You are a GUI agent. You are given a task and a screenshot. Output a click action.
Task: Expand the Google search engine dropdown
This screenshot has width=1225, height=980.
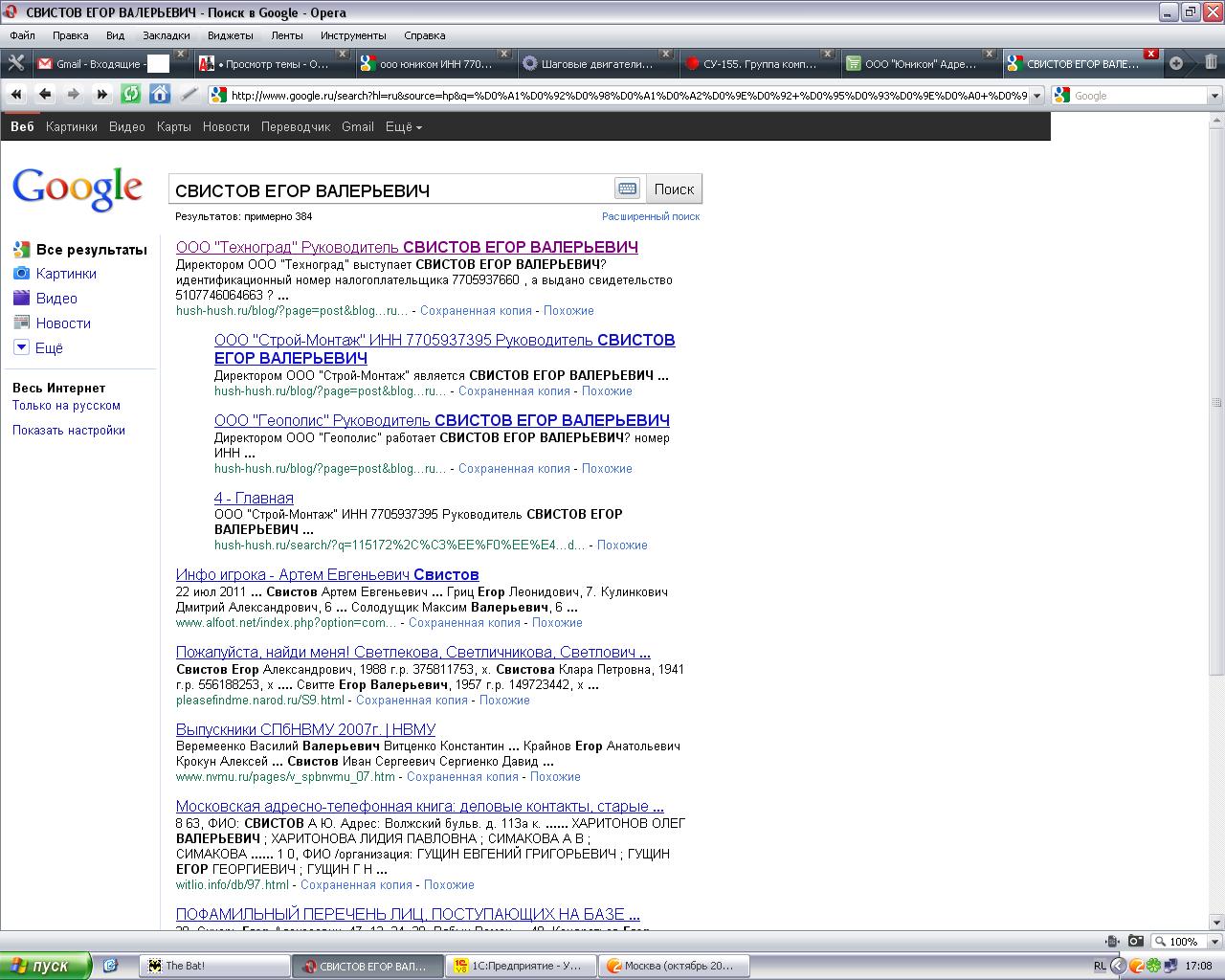(x=1214, y=96)
